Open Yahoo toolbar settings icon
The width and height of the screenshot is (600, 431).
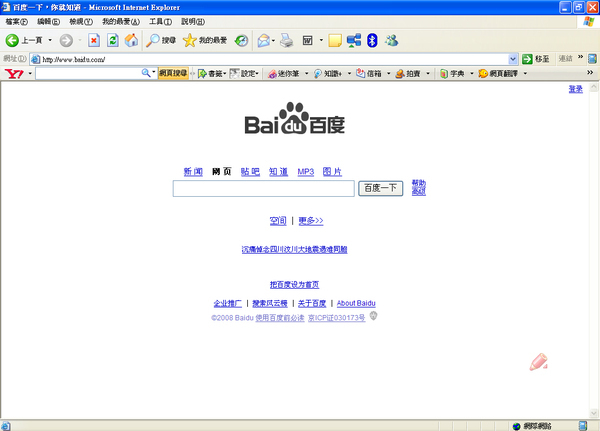pos(234,73)
